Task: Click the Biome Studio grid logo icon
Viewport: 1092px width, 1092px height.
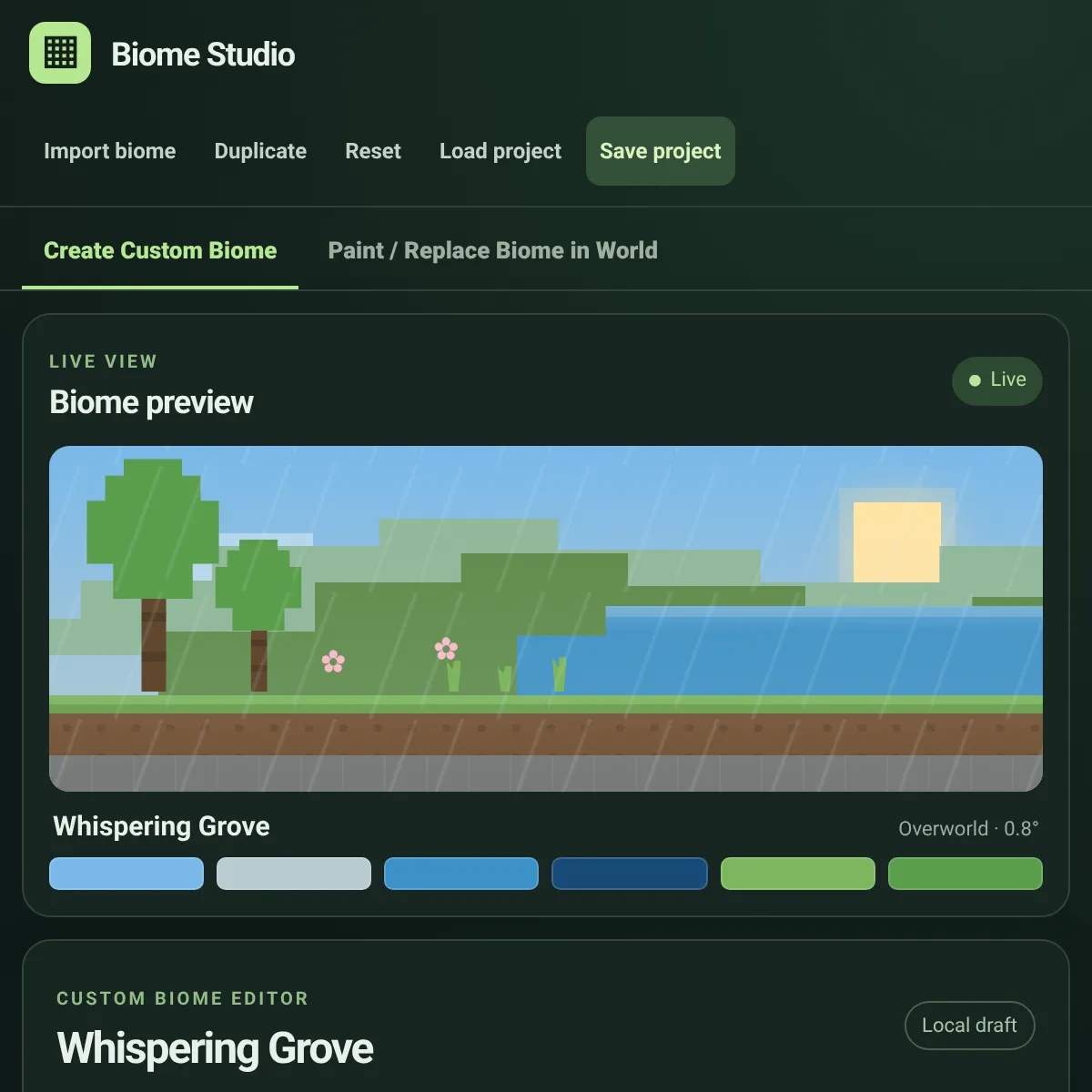Action: tap(60, 53)
